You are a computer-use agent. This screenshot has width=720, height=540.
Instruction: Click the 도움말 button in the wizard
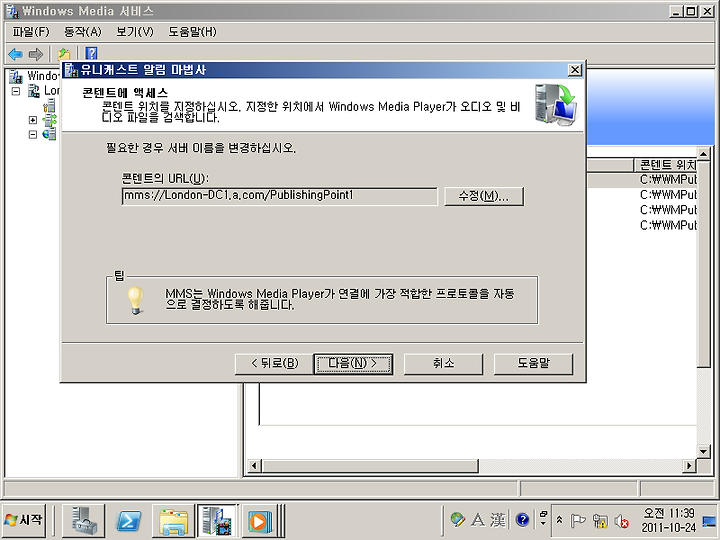533,364
